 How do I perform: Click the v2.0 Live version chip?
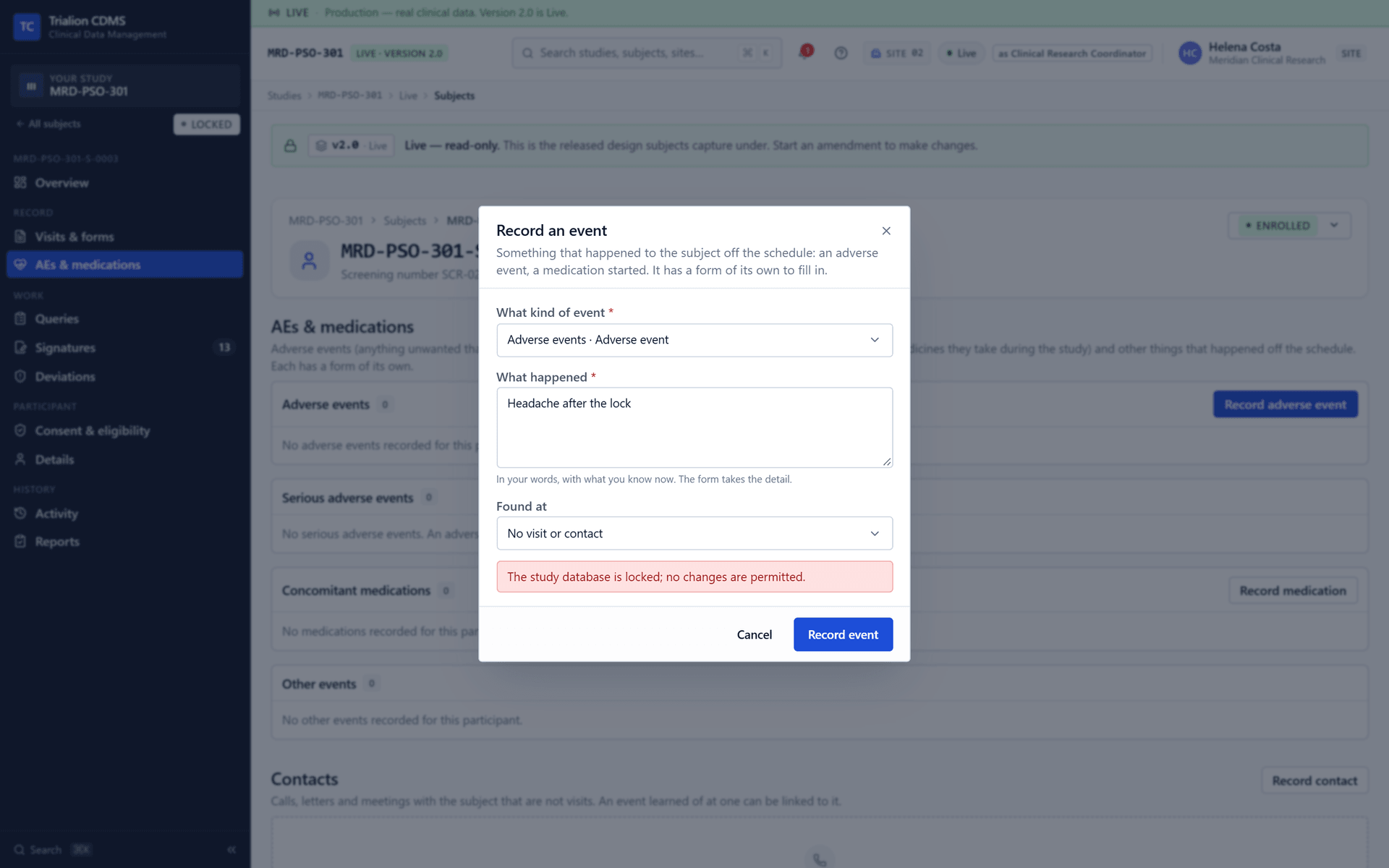click(x=351, y=145)
